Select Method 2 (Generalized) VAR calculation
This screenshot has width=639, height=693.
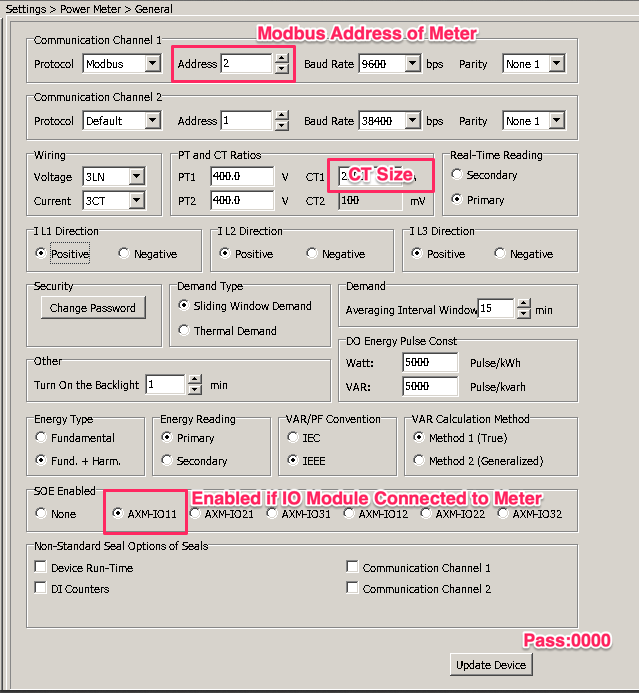479,461
